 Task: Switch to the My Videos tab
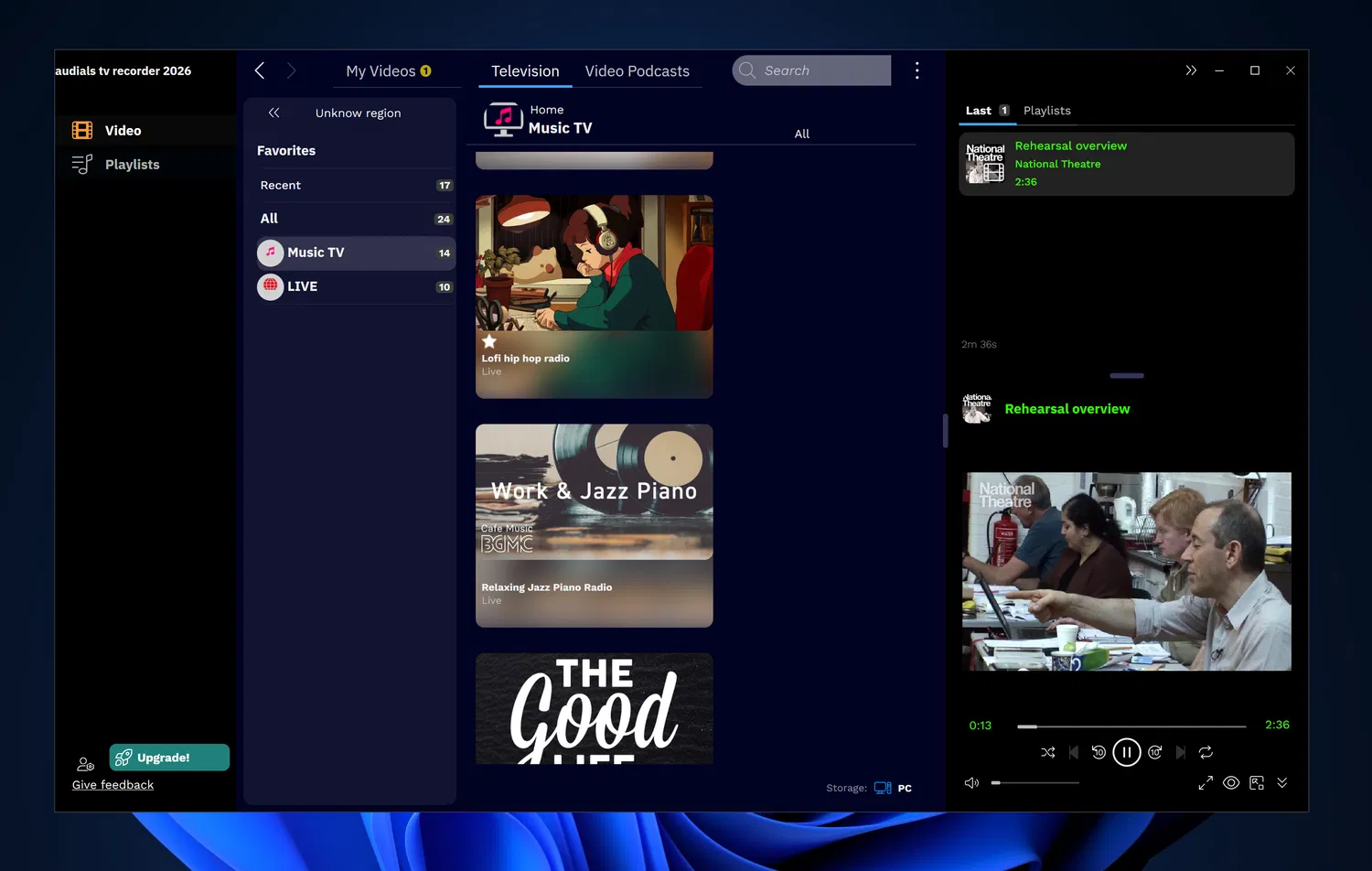point(389,71)
